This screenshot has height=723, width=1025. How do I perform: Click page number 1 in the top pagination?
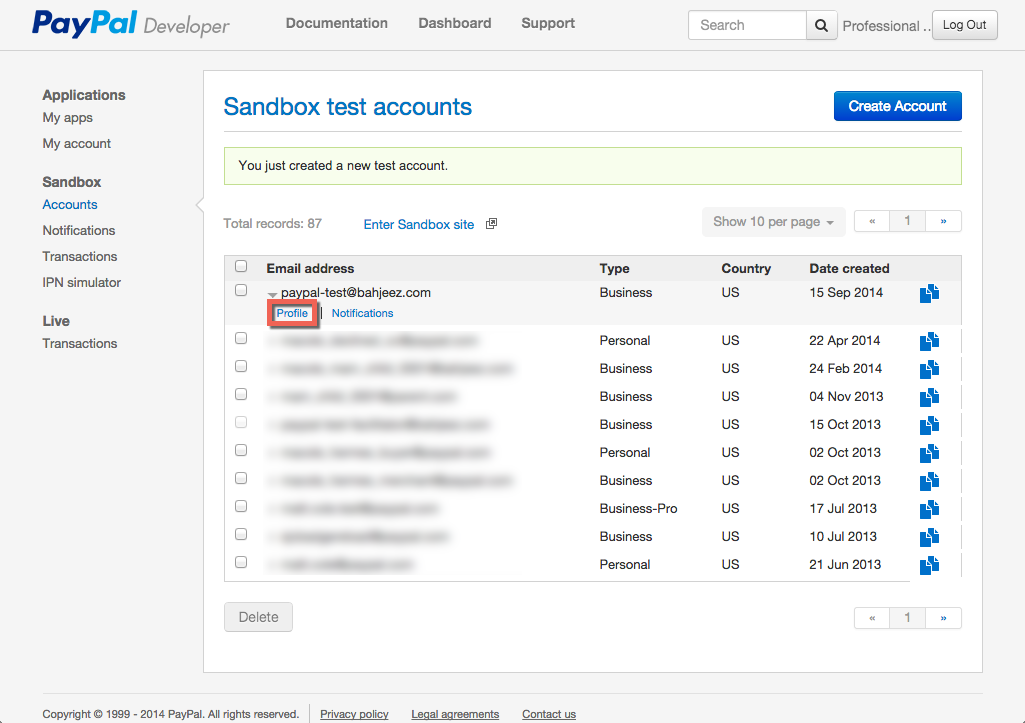click(x=907, y=221)
